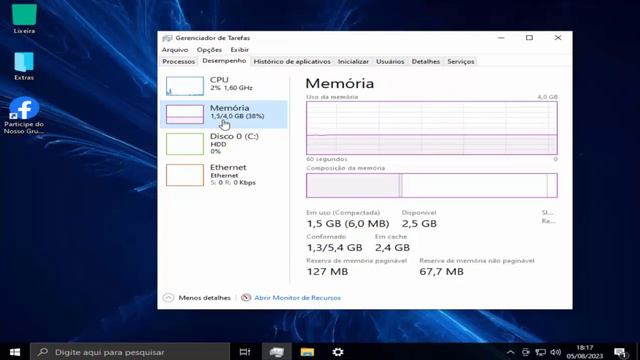Open the Facebook group shortcut on desktop
Viewport: 640px width, 360px height.
24,115
